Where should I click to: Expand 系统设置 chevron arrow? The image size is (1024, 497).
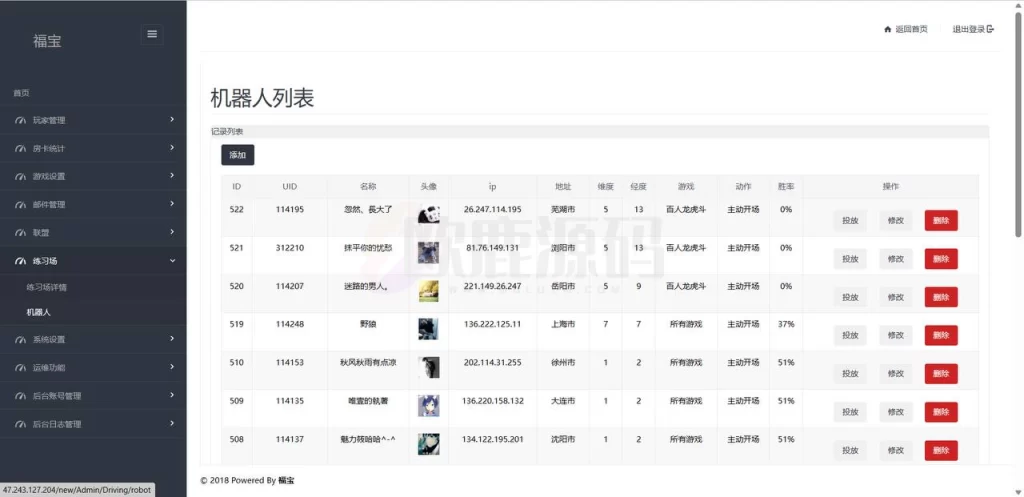tap(172, 339)
